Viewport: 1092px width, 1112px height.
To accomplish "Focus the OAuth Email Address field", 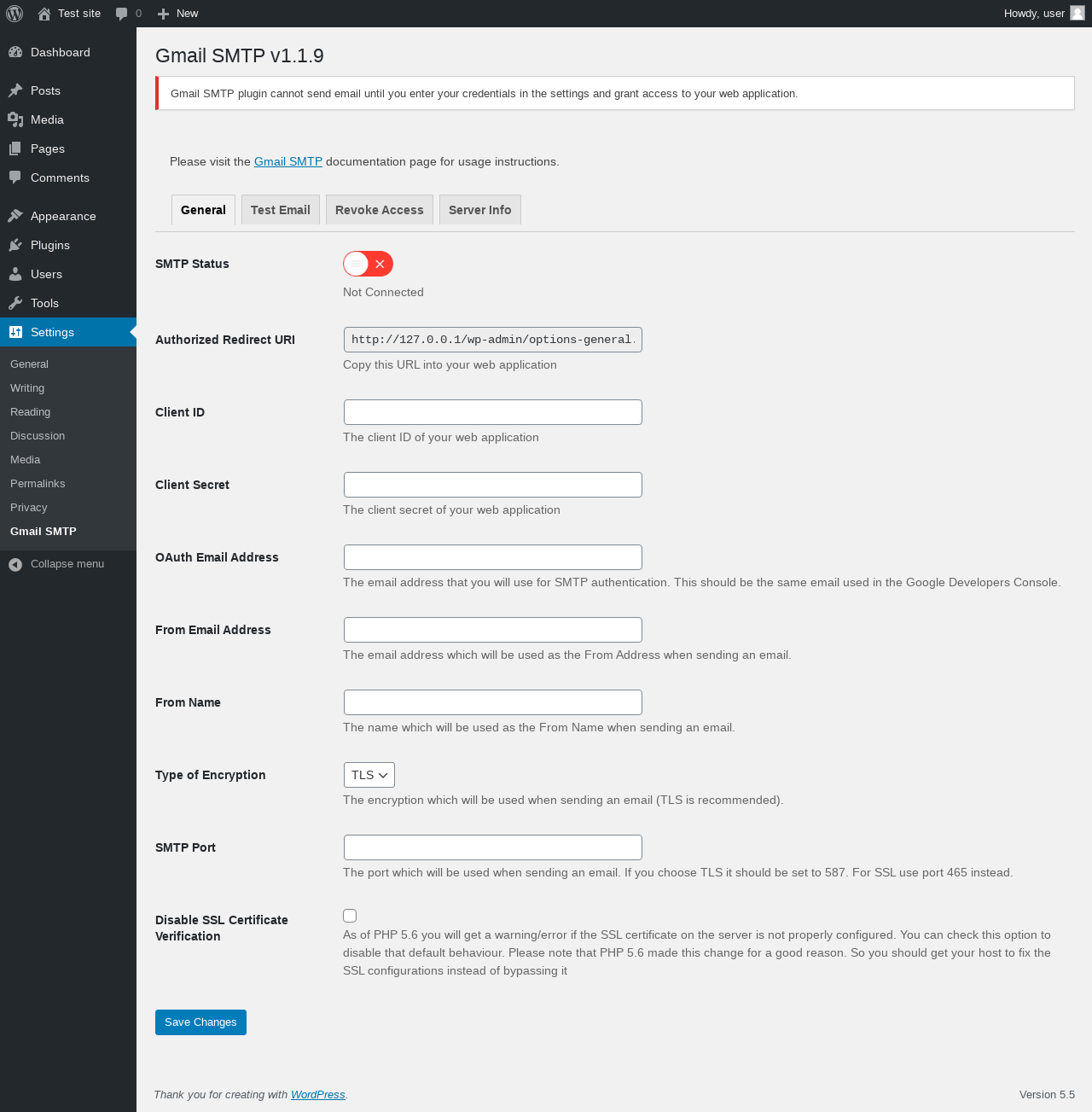I will coord(493,557).
